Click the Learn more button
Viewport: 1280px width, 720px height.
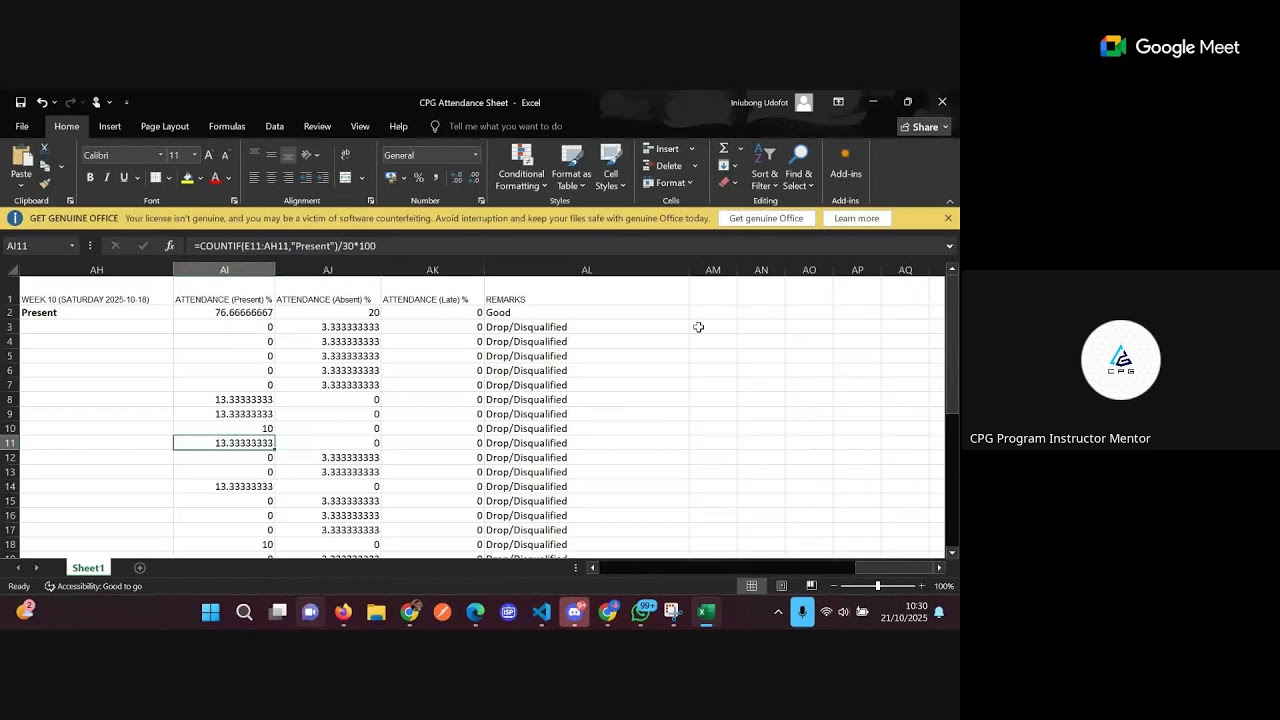(x=856, y=218)
